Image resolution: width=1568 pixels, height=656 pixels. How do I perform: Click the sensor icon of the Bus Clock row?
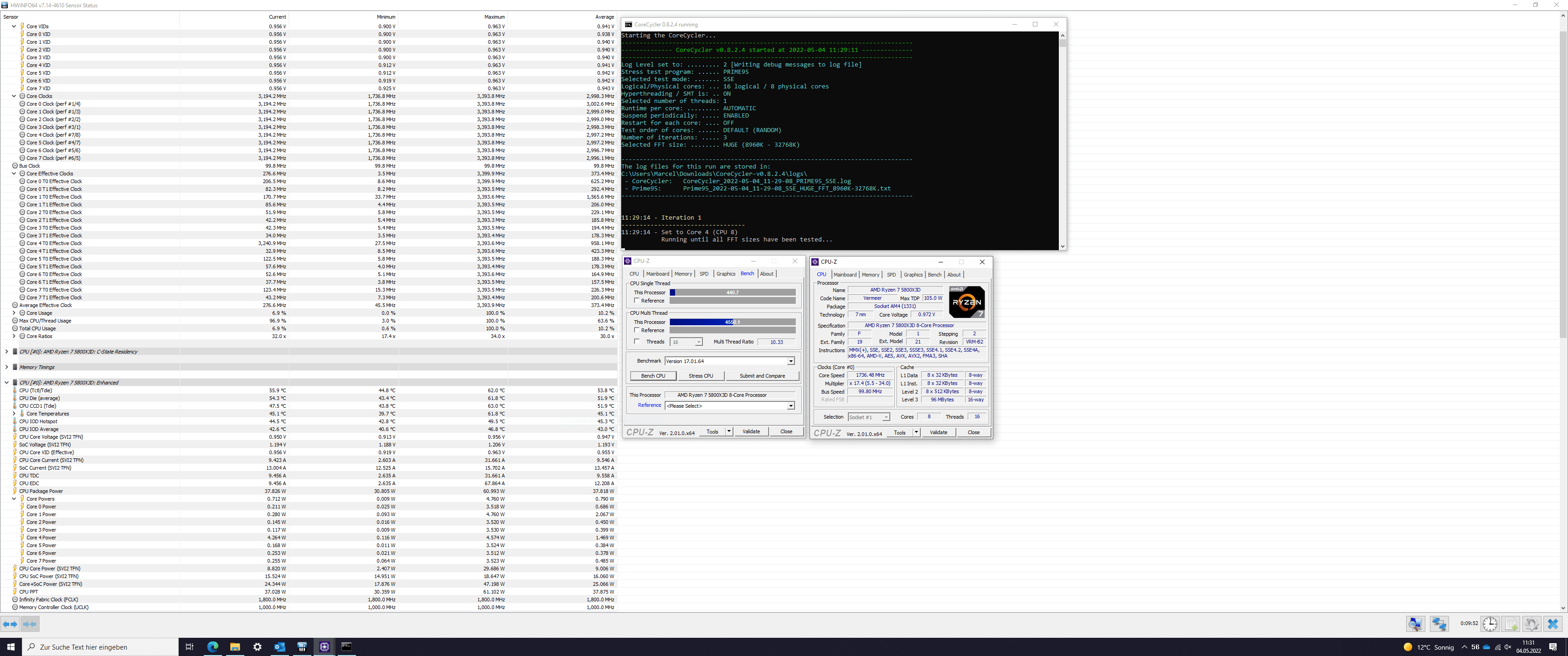tap(15, 165)
